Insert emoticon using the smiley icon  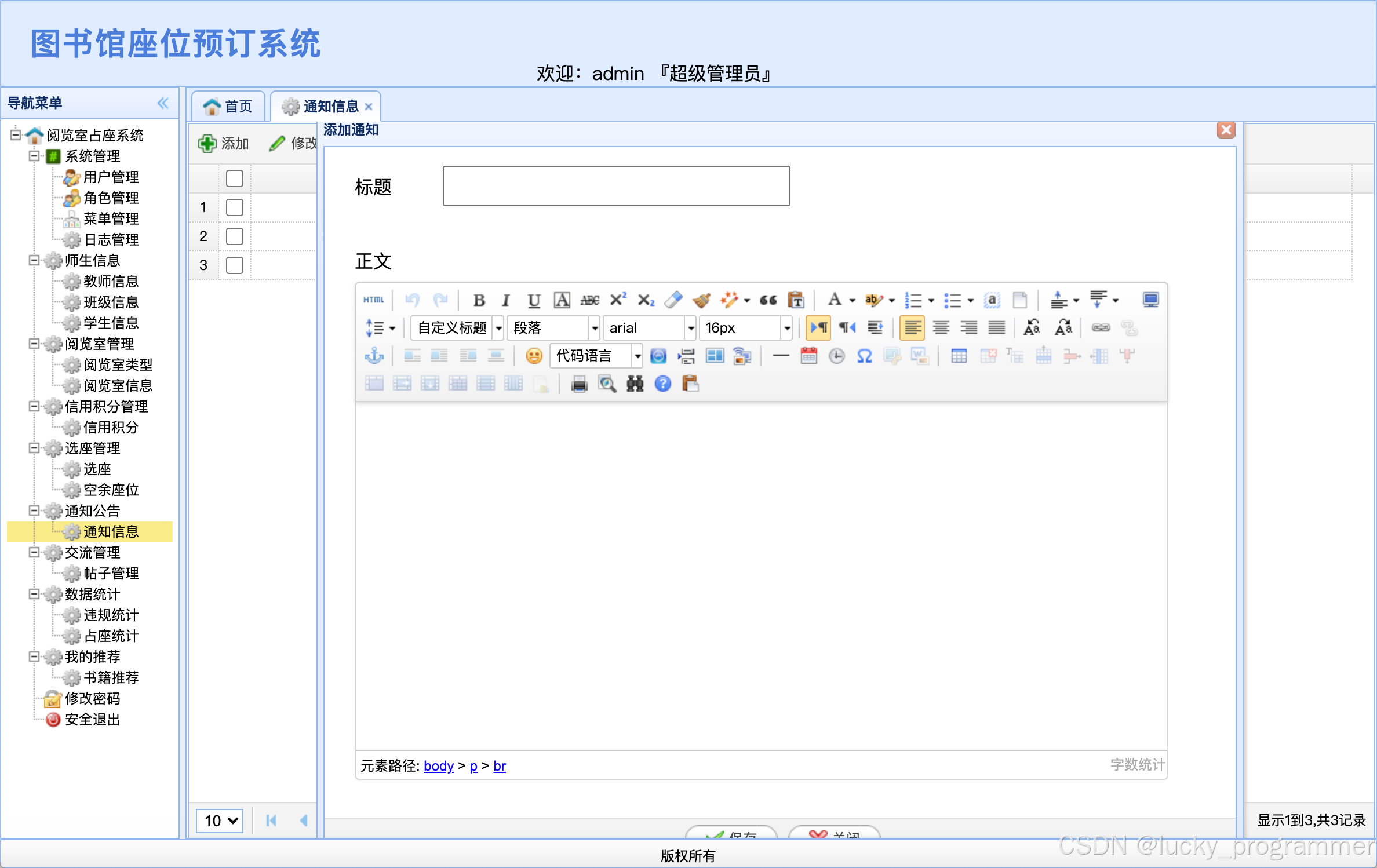click(534, 356)
